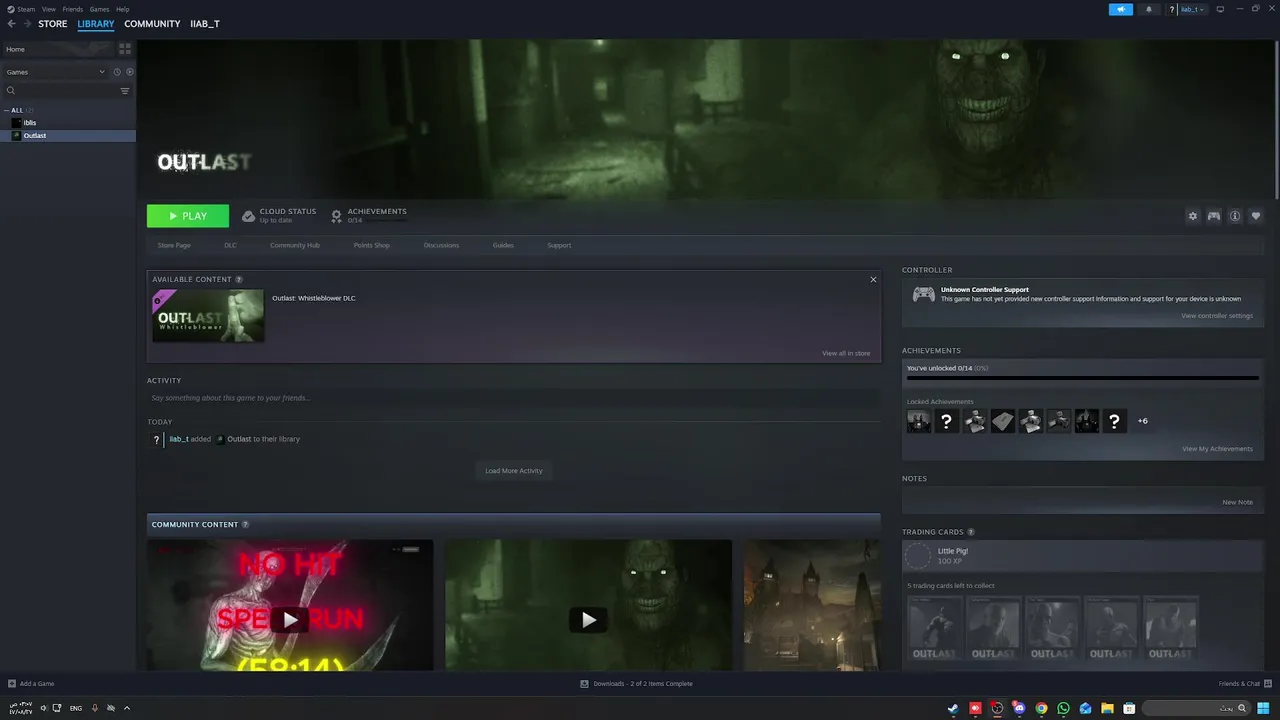Show recent games with the clock icon
The image size is (1280, 720).
click(117, 72)
